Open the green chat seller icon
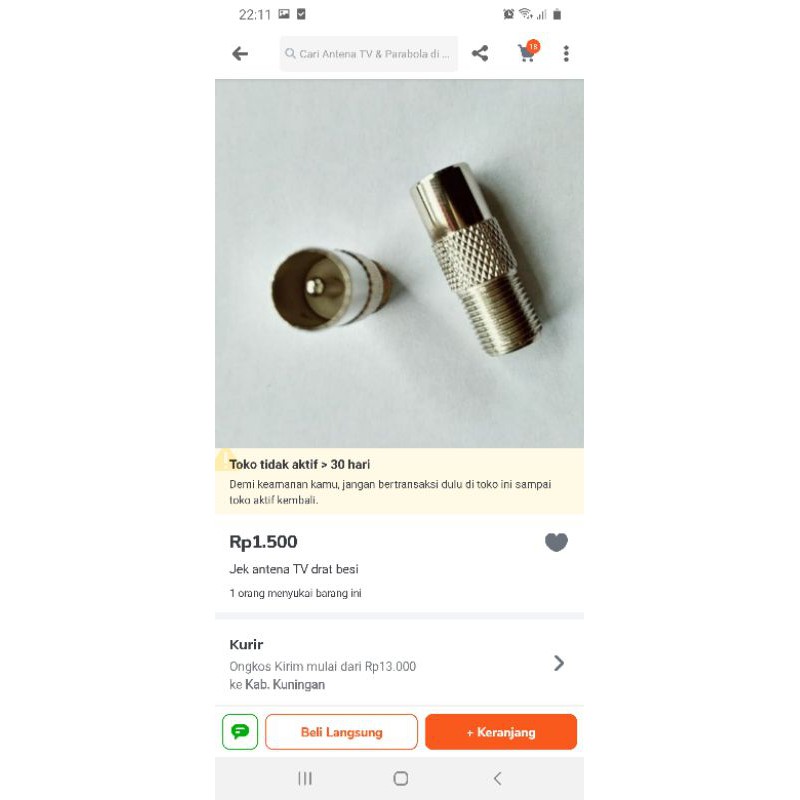 pyautogui.click(x=240, y=732)
